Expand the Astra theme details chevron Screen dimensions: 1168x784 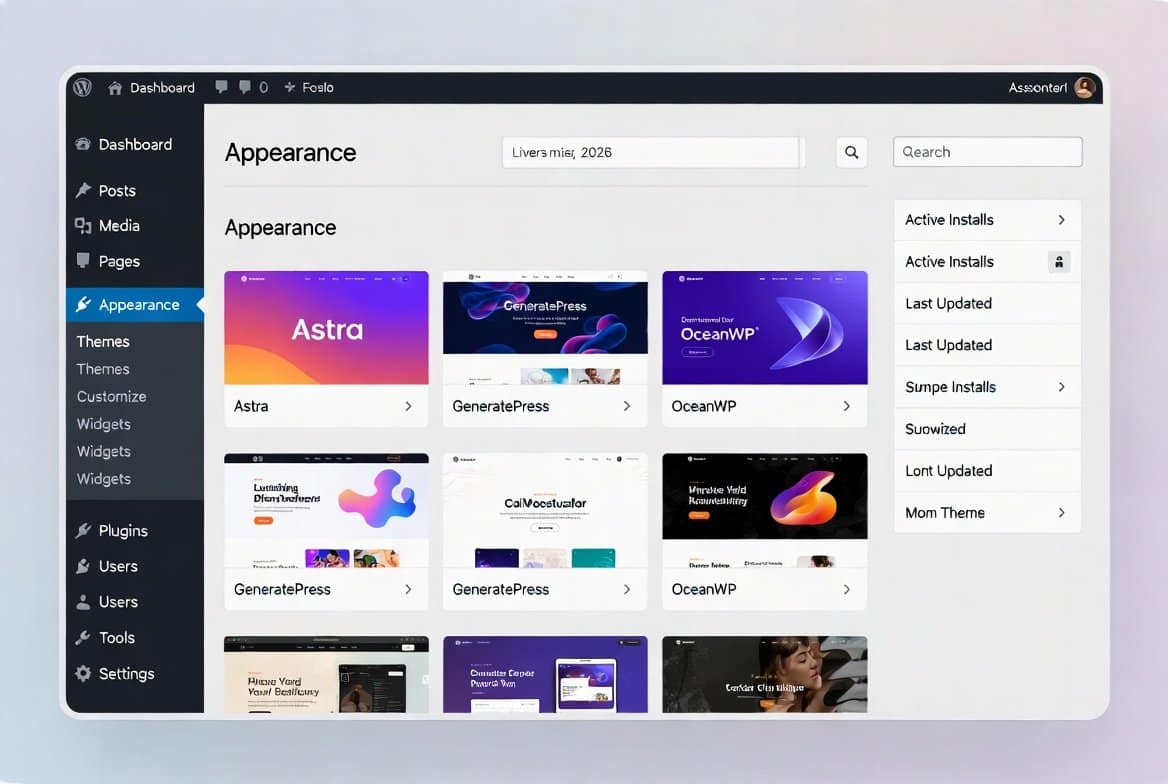(408, 406)
